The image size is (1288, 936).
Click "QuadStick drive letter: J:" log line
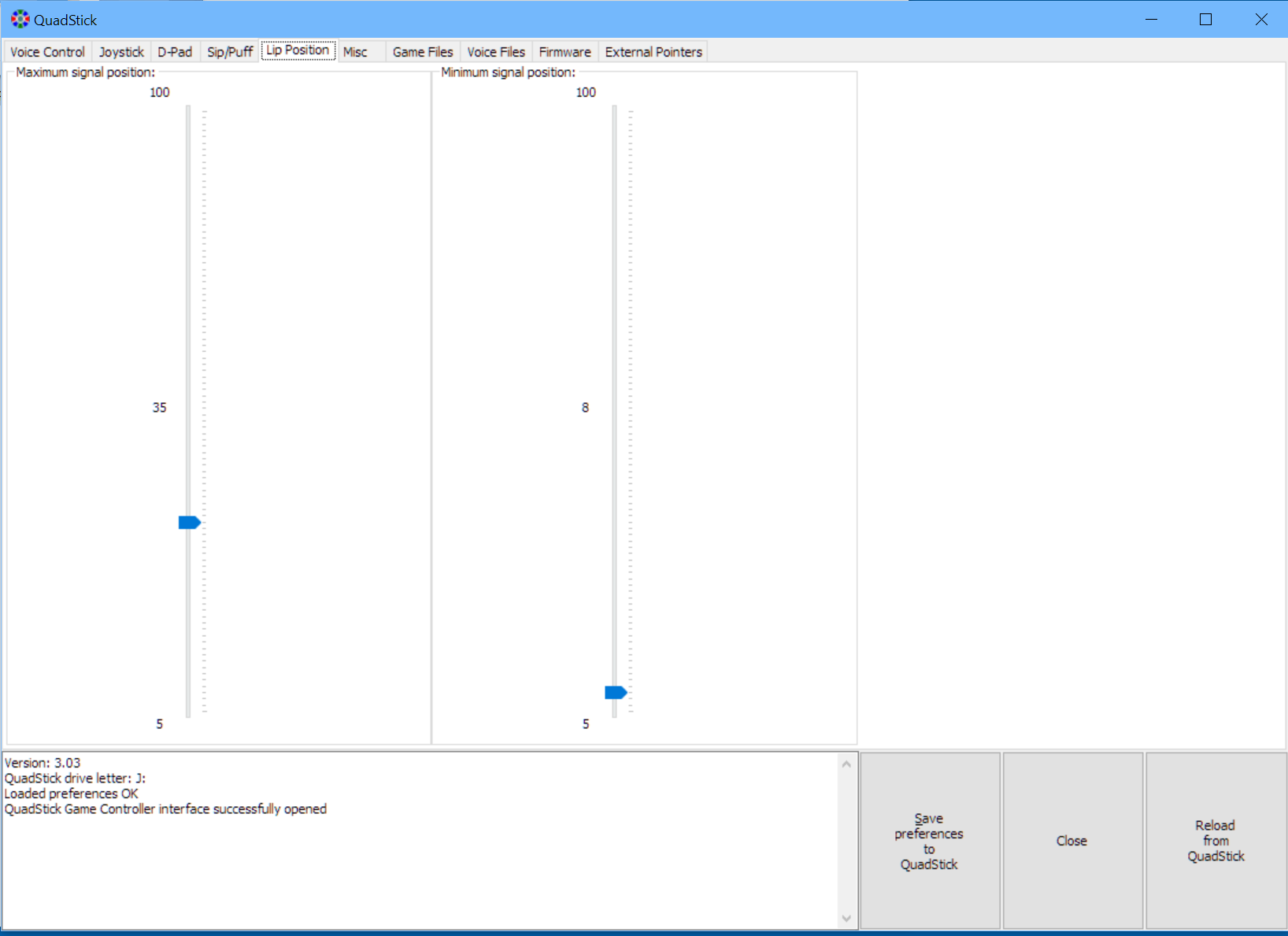[x=75, y=779]
